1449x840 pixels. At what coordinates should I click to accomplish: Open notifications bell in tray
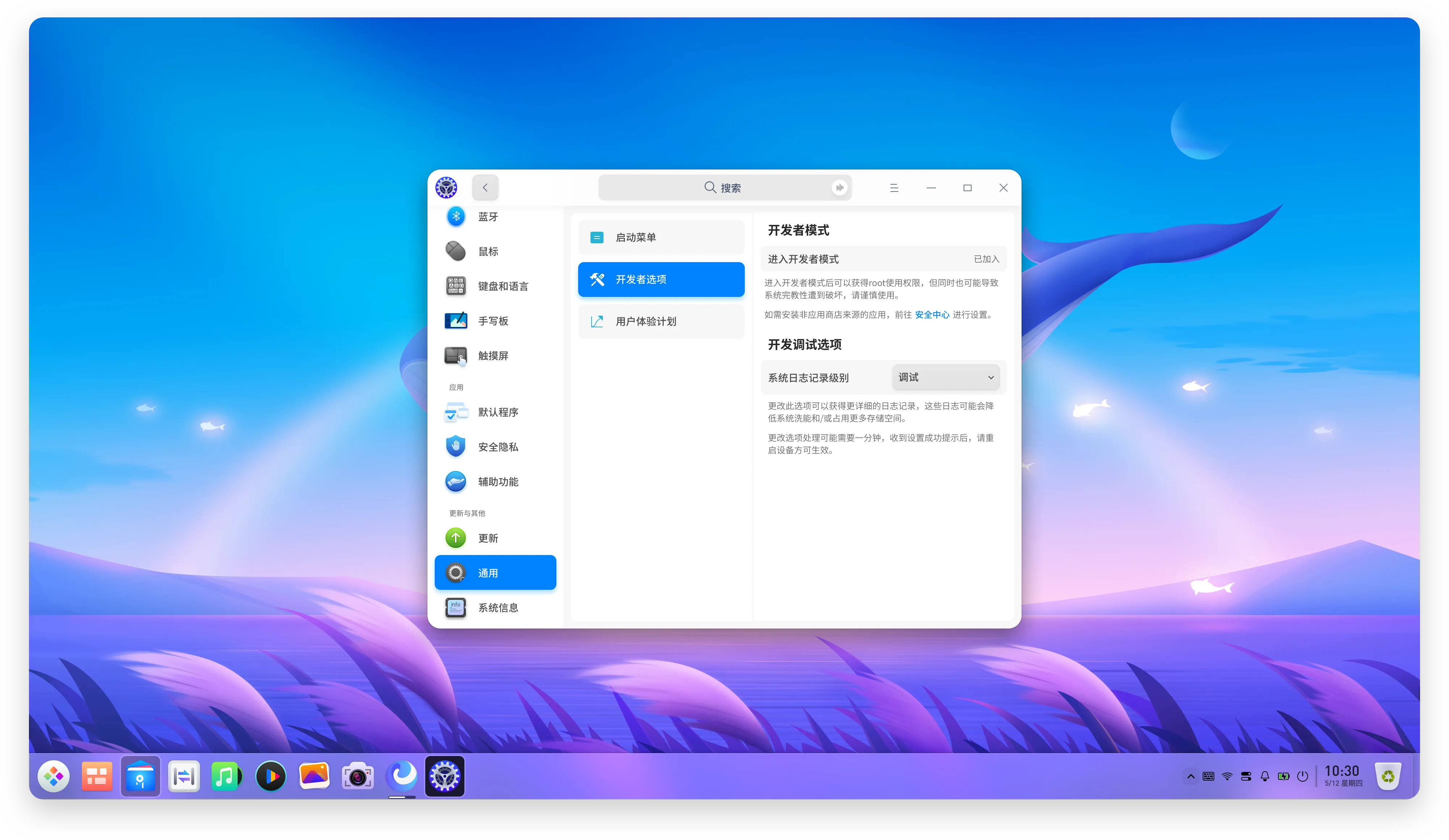click(x=1264, y=776)
